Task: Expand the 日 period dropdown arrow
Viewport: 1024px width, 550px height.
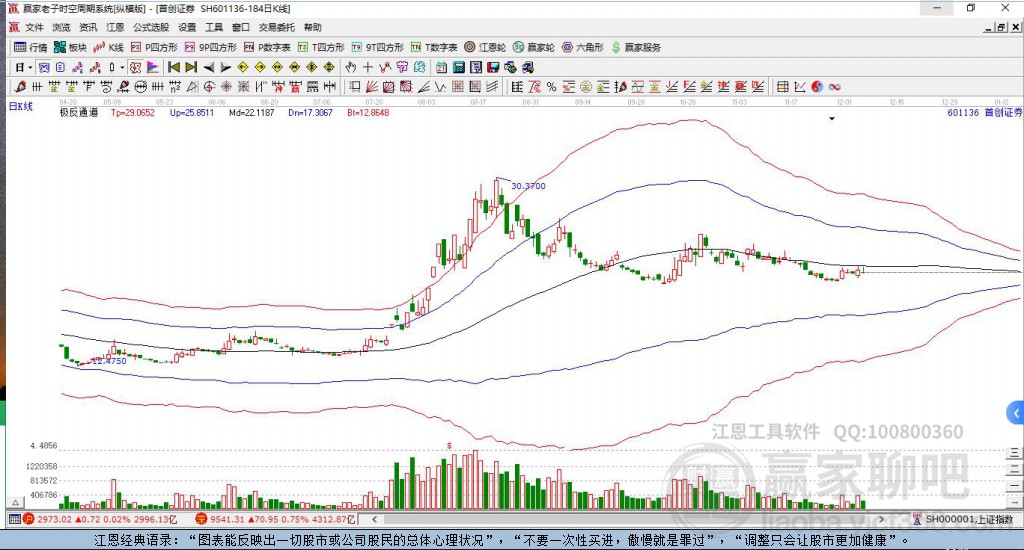Action: tap(30, 67)
